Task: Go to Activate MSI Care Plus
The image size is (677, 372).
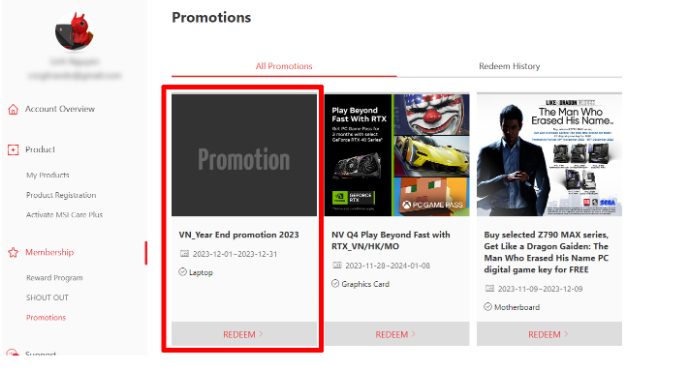Action: coord(64,214)
